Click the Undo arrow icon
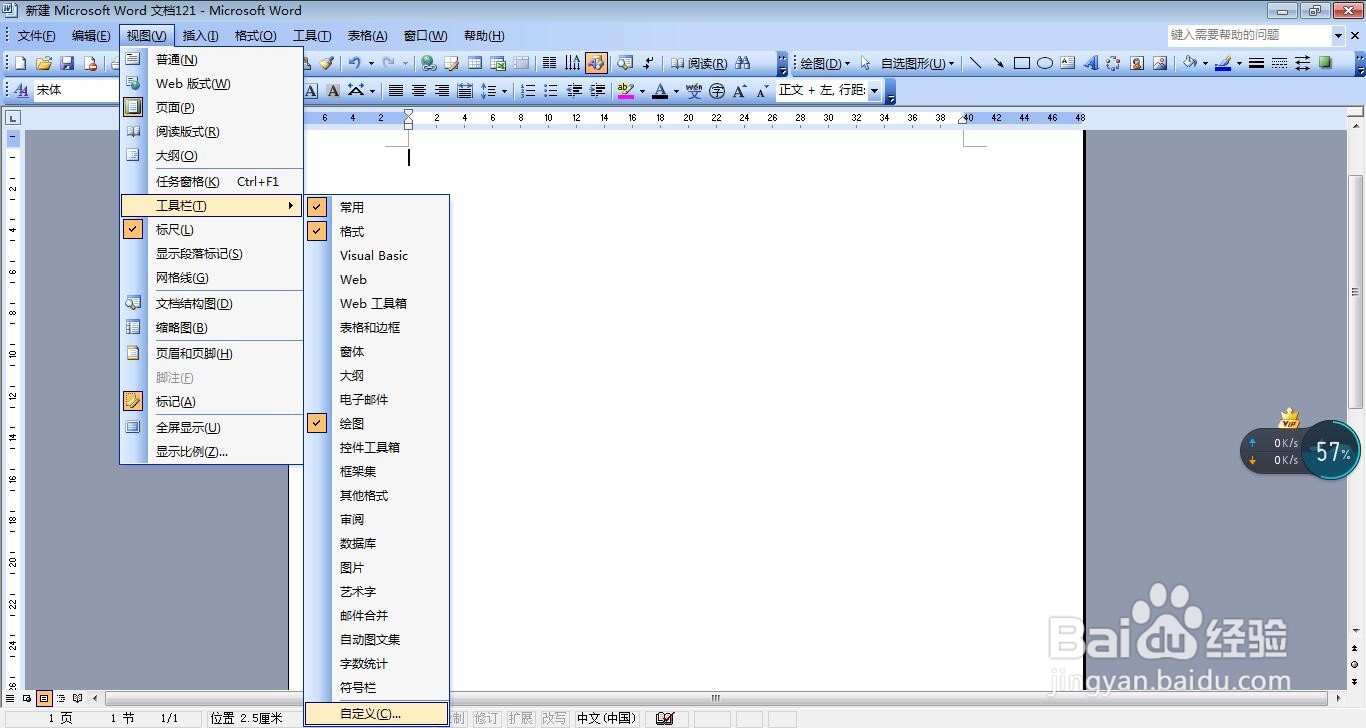The height and width of the screenshot is (728, 1366). coord(354,63)
